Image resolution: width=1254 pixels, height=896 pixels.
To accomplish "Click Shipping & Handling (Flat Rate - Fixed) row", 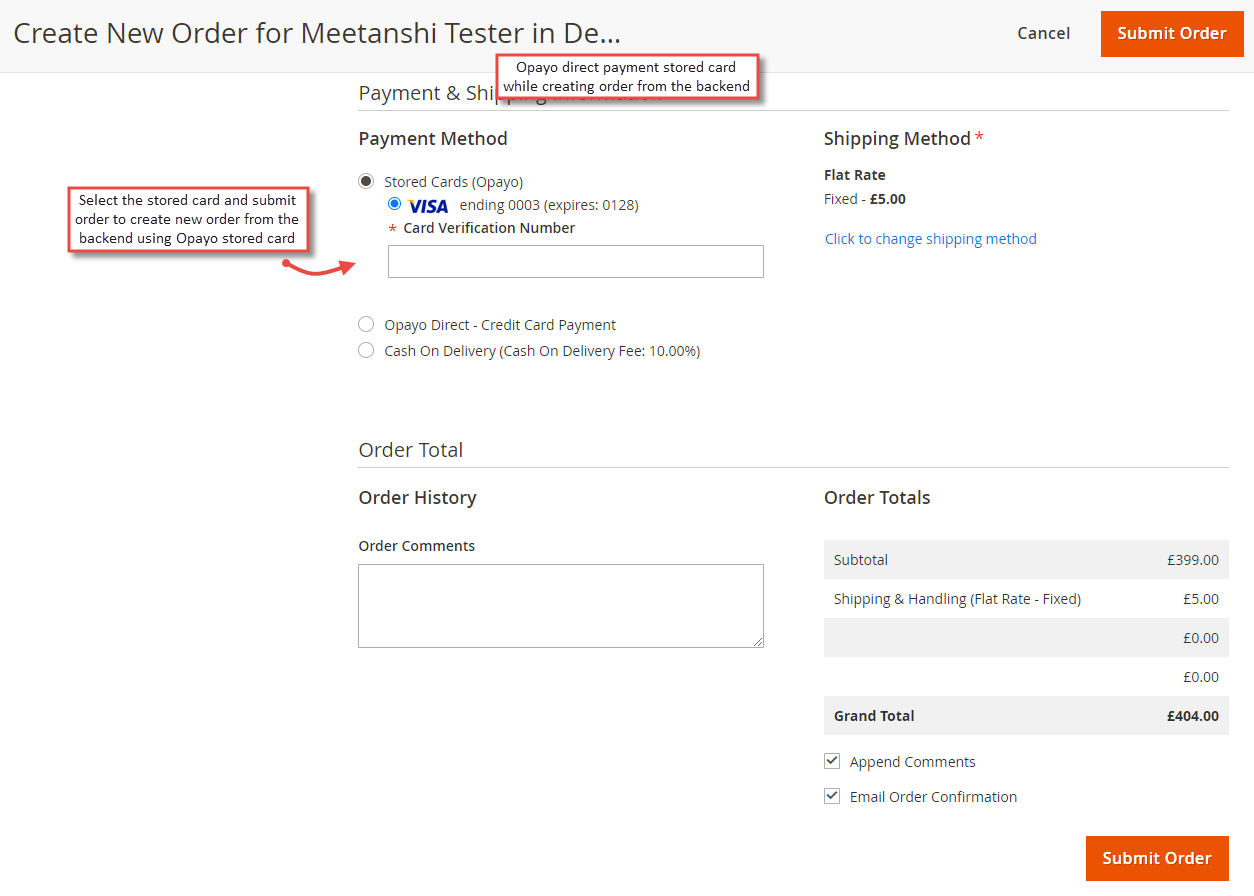I will tap(1026, 599).
